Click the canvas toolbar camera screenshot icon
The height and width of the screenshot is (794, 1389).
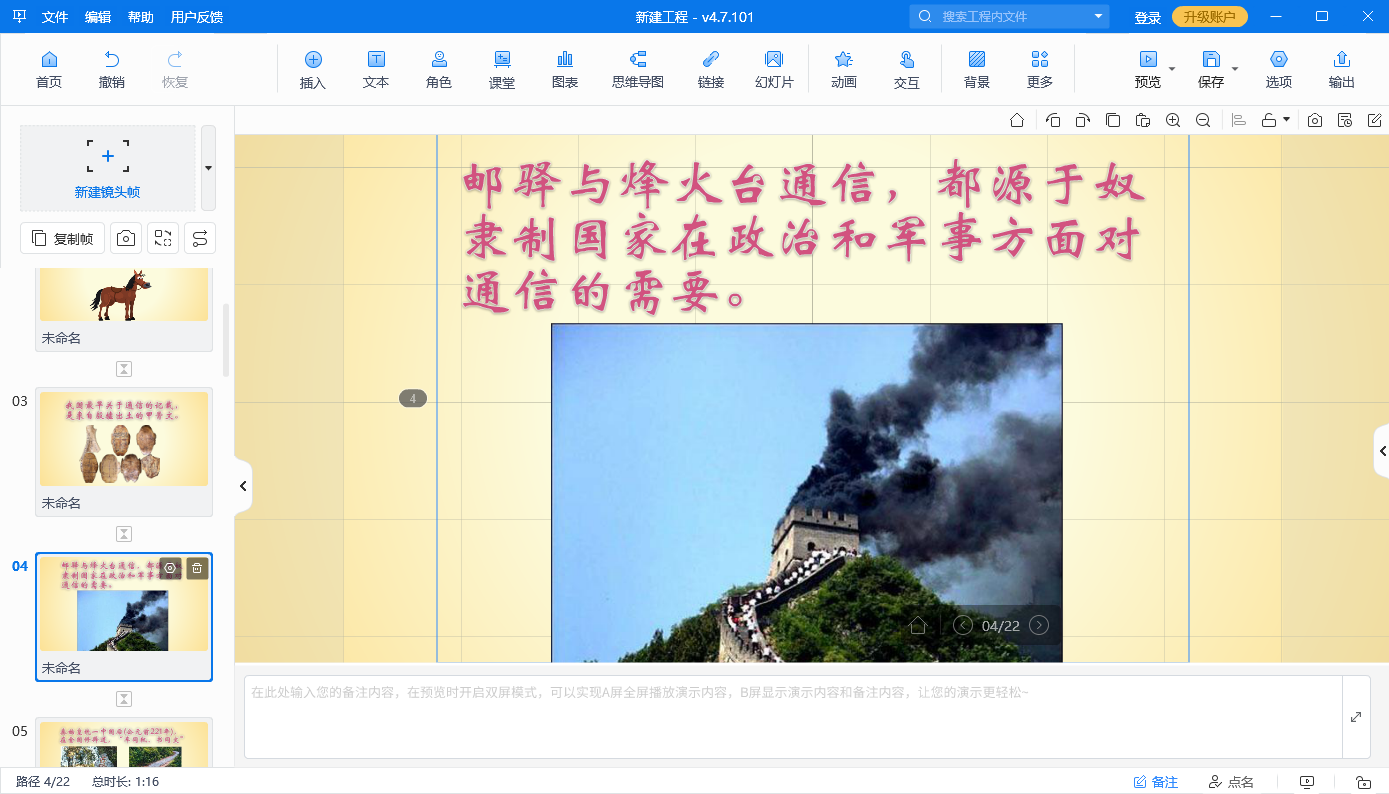(1315, 120)
